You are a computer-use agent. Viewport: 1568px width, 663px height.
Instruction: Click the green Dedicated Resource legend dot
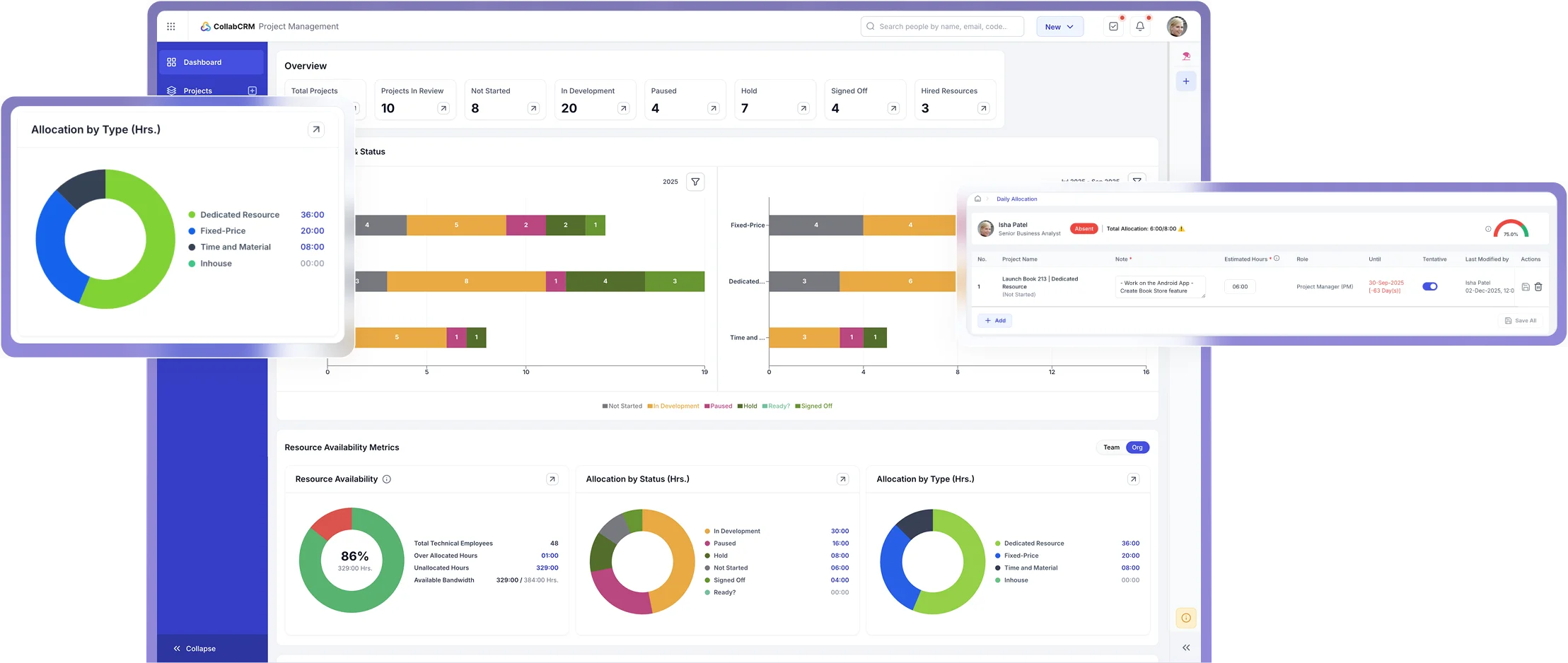[191, 214]
